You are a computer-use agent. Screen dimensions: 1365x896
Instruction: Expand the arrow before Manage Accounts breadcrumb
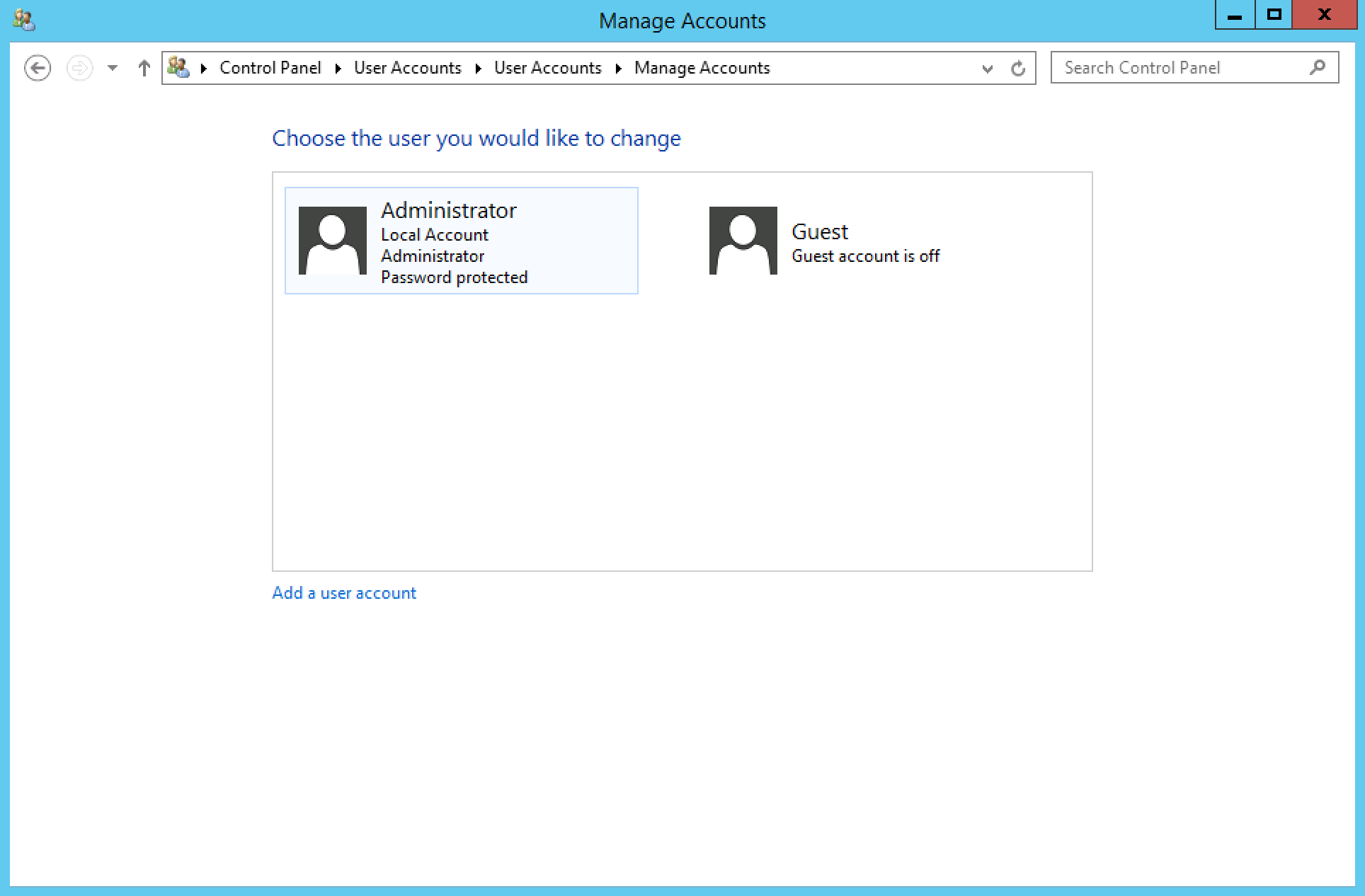click(x=618, y=68)
